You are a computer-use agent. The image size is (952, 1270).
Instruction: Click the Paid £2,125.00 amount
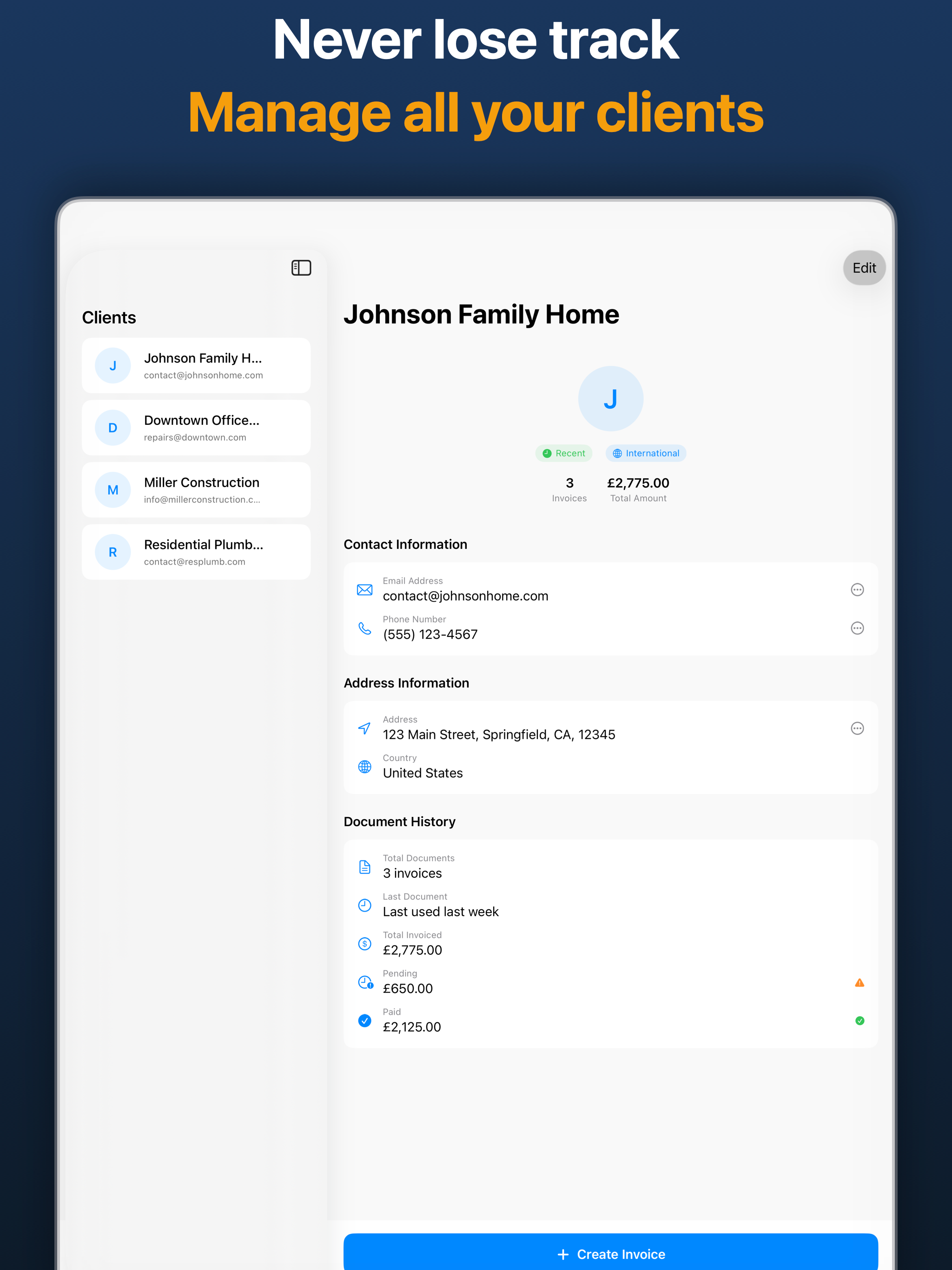tap(412, 1026)
